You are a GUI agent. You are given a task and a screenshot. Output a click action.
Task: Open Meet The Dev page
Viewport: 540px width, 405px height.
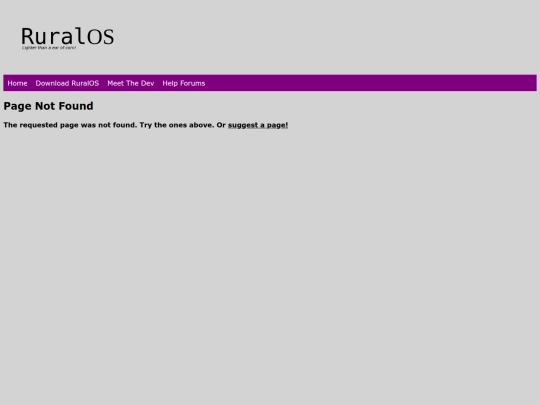point(131,83)
